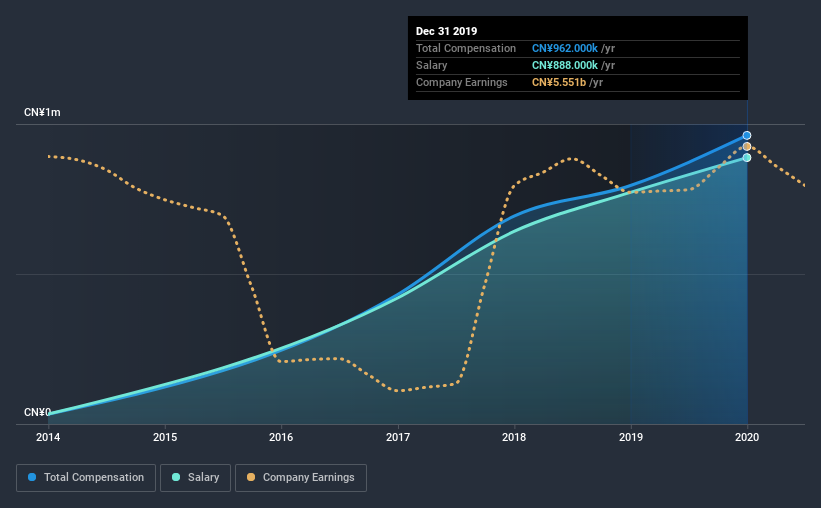Click the blue Total Compensation data point
The image size is (821, 508).
747,136
